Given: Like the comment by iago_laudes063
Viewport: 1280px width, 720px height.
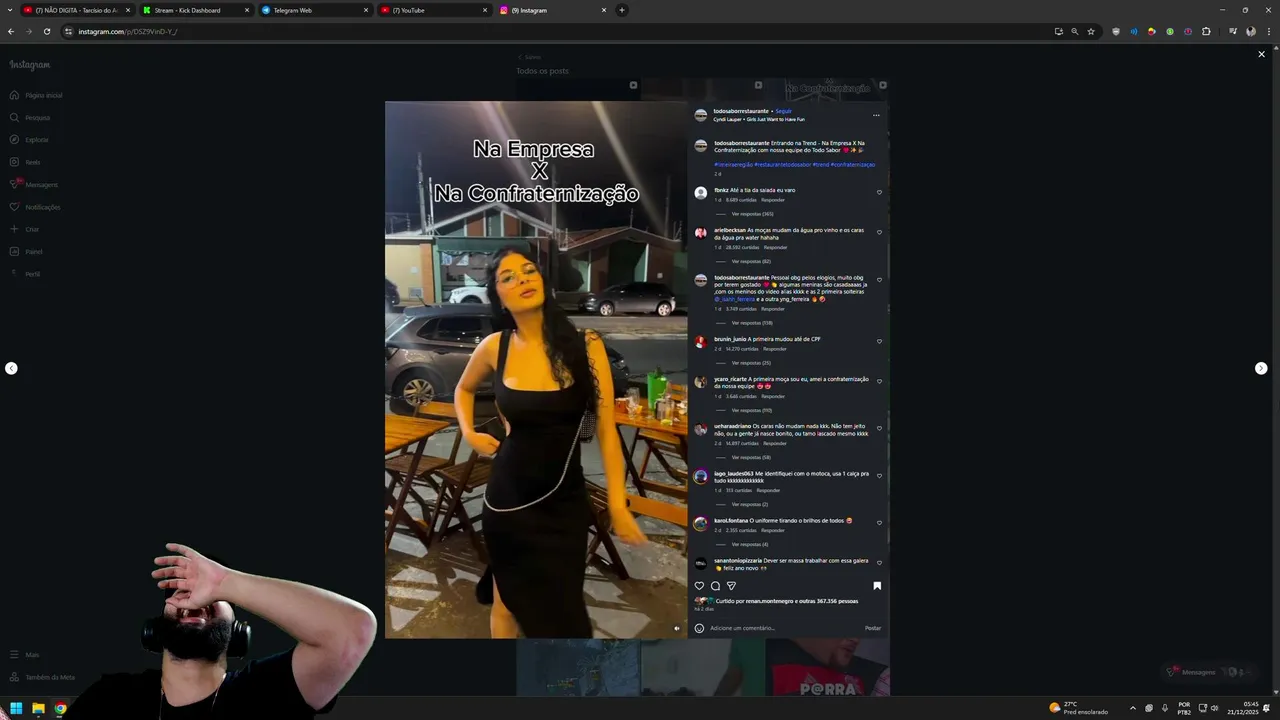Looking at the screenshot, I should pos(879,476).
